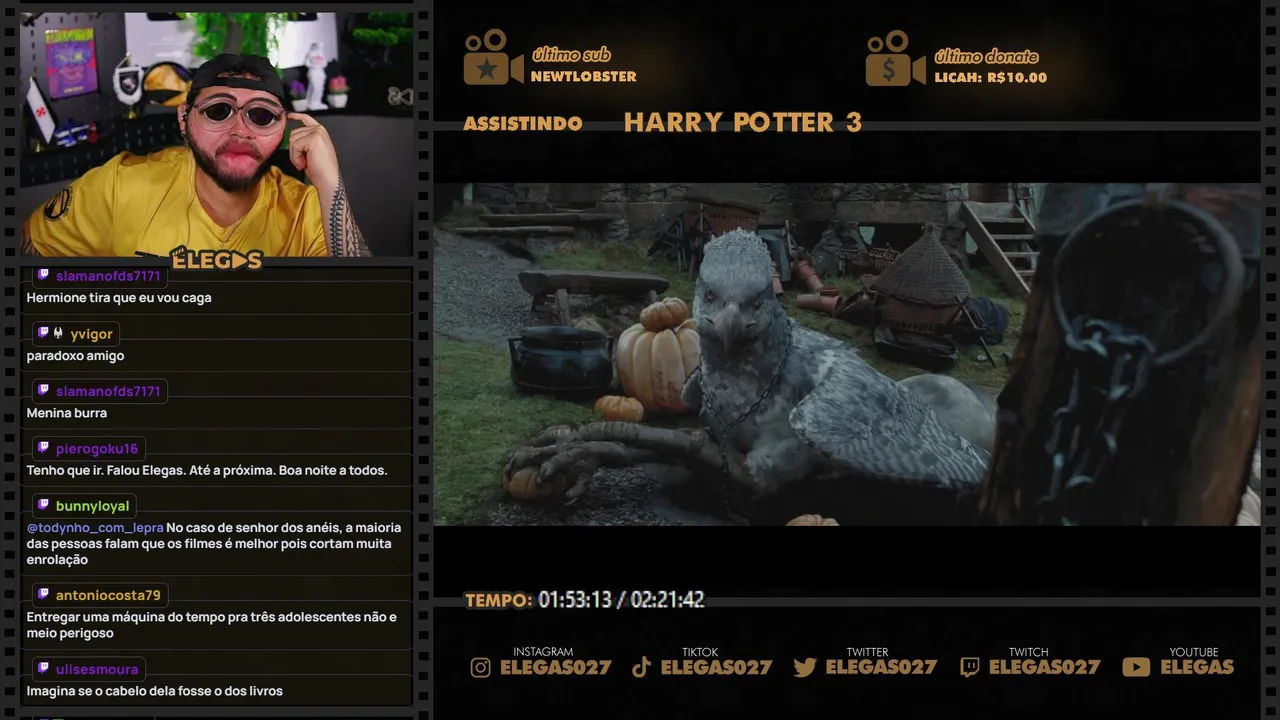Click the NEWTLOBSTER subscriber name
The image size is (1280, 720).
(x=583, y=77)
